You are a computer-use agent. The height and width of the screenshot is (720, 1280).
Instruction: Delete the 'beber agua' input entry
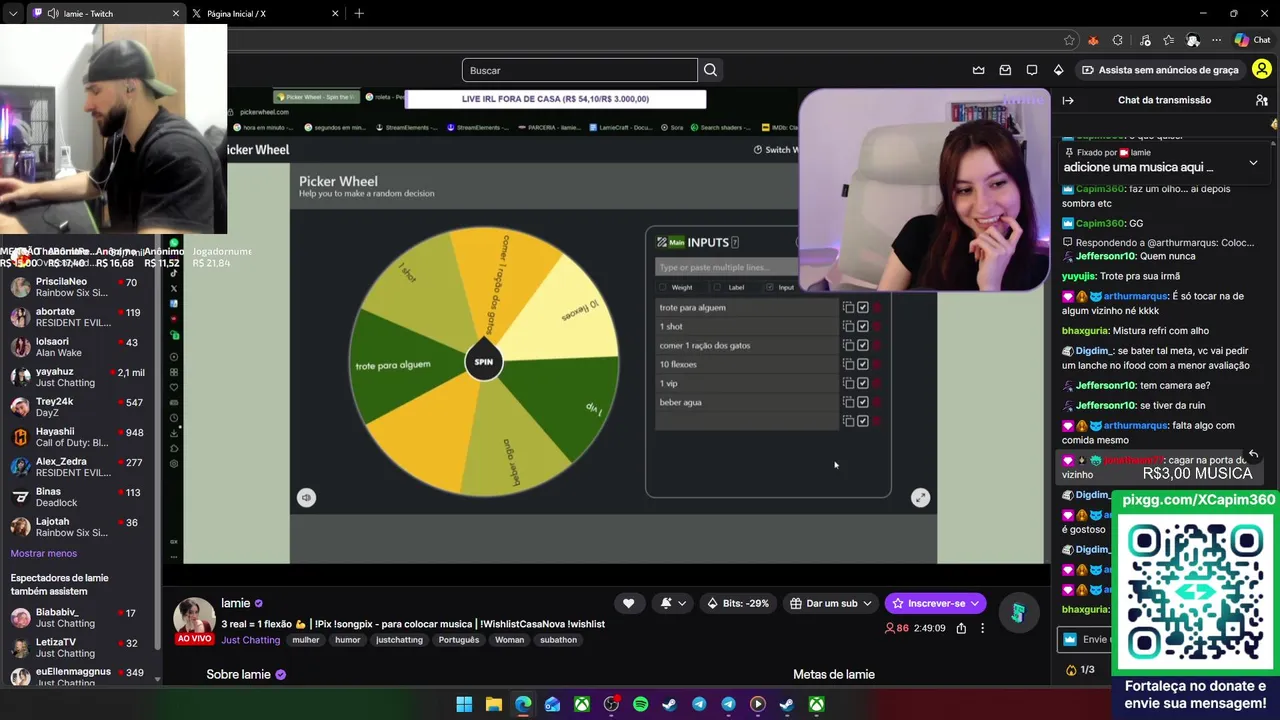coord(877,403)
